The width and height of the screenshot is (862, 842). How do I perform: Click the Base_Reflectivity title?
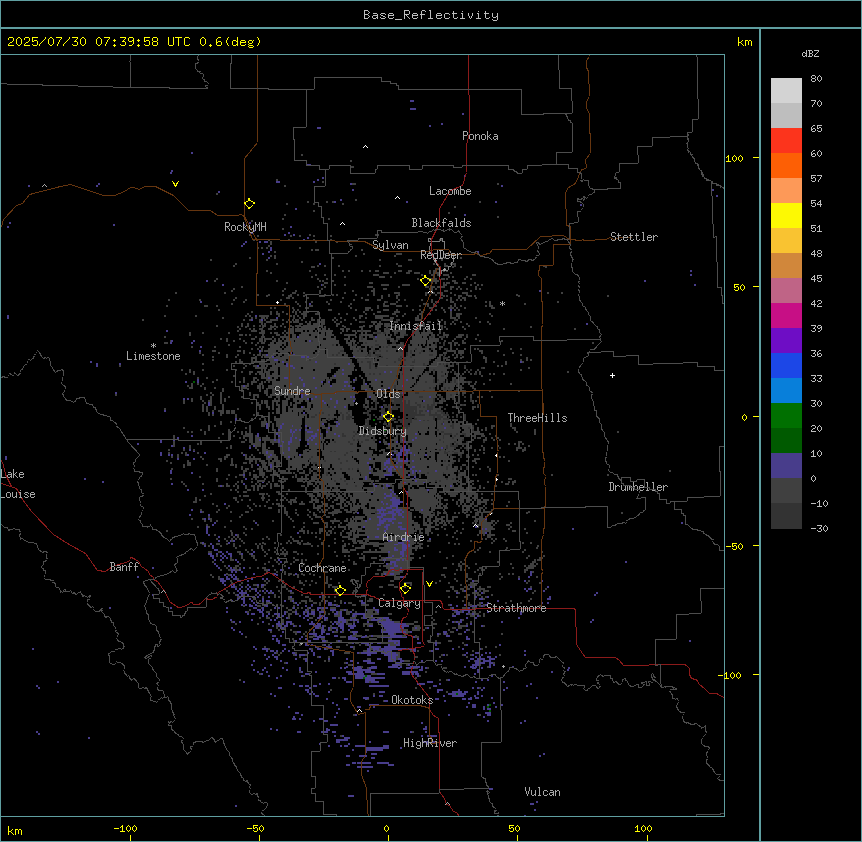(431, 15)
